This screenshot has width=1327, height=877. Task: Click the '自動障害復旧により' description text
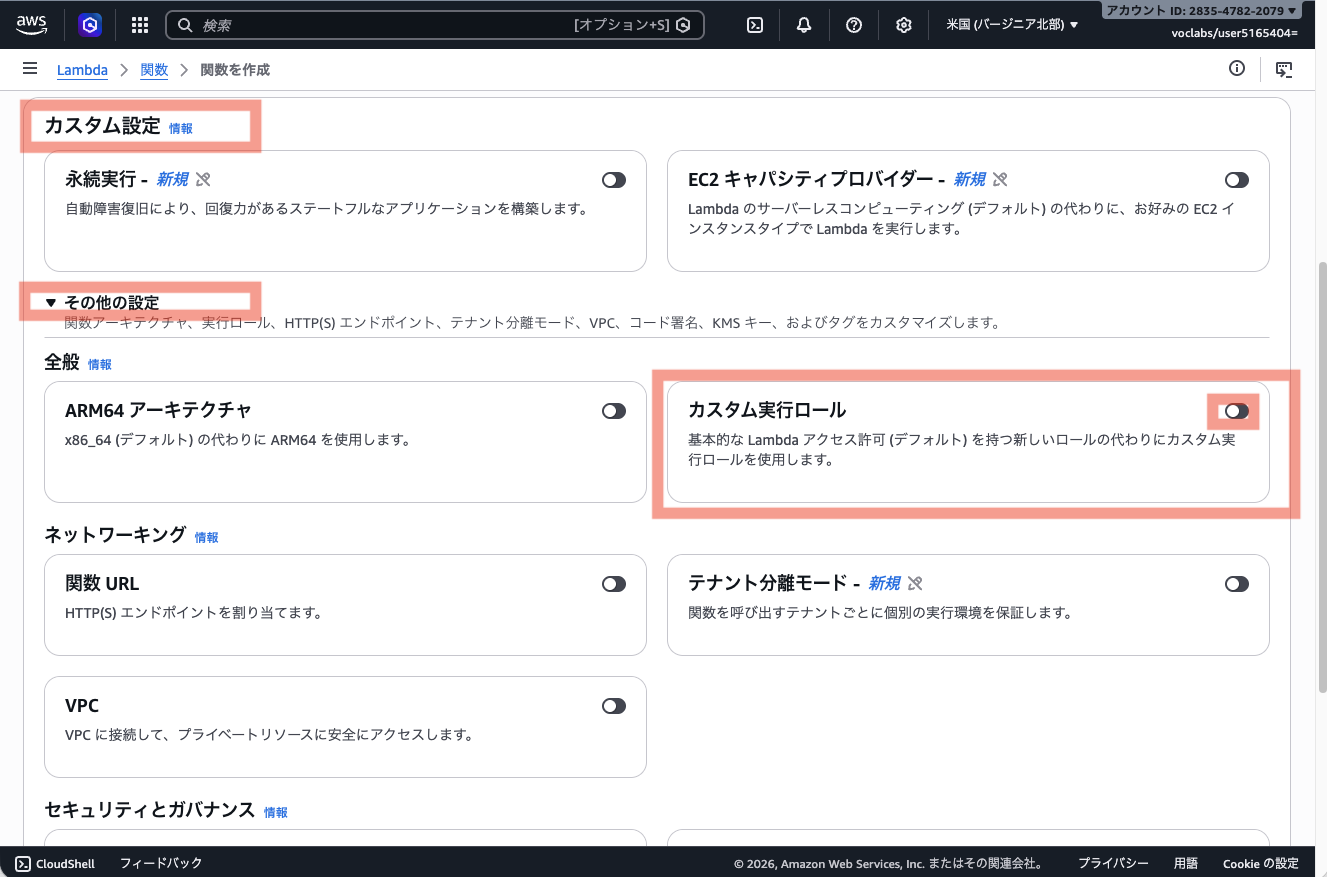[x=326, y=209]
